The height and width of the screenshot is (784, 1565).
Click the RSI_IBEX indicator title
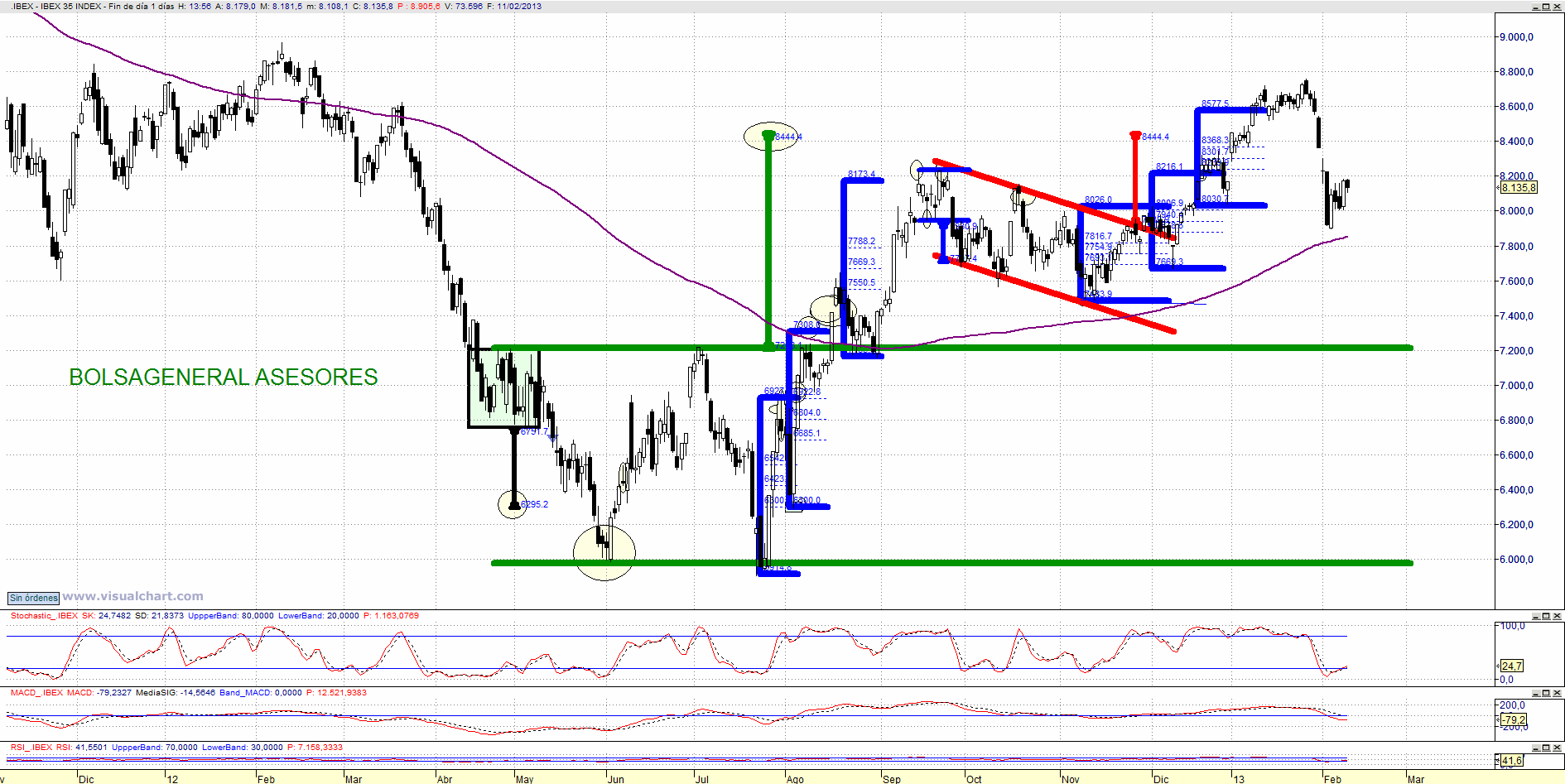pos(31,748)
